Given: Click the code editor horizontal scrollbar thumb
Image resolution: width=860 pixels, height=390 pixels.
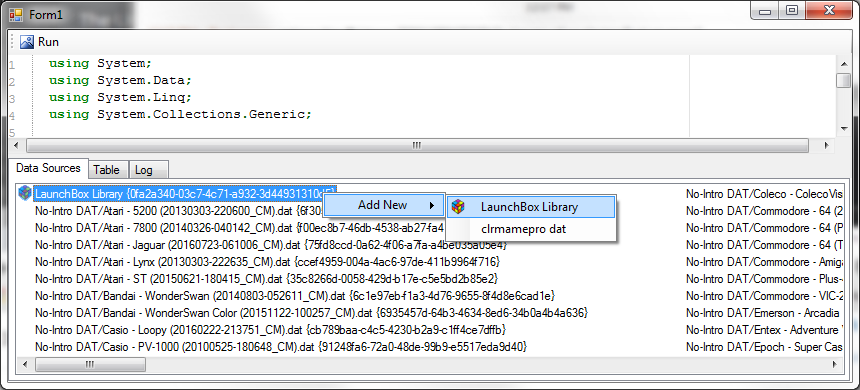Looking at the screenshot, I should tap(417, 145).
